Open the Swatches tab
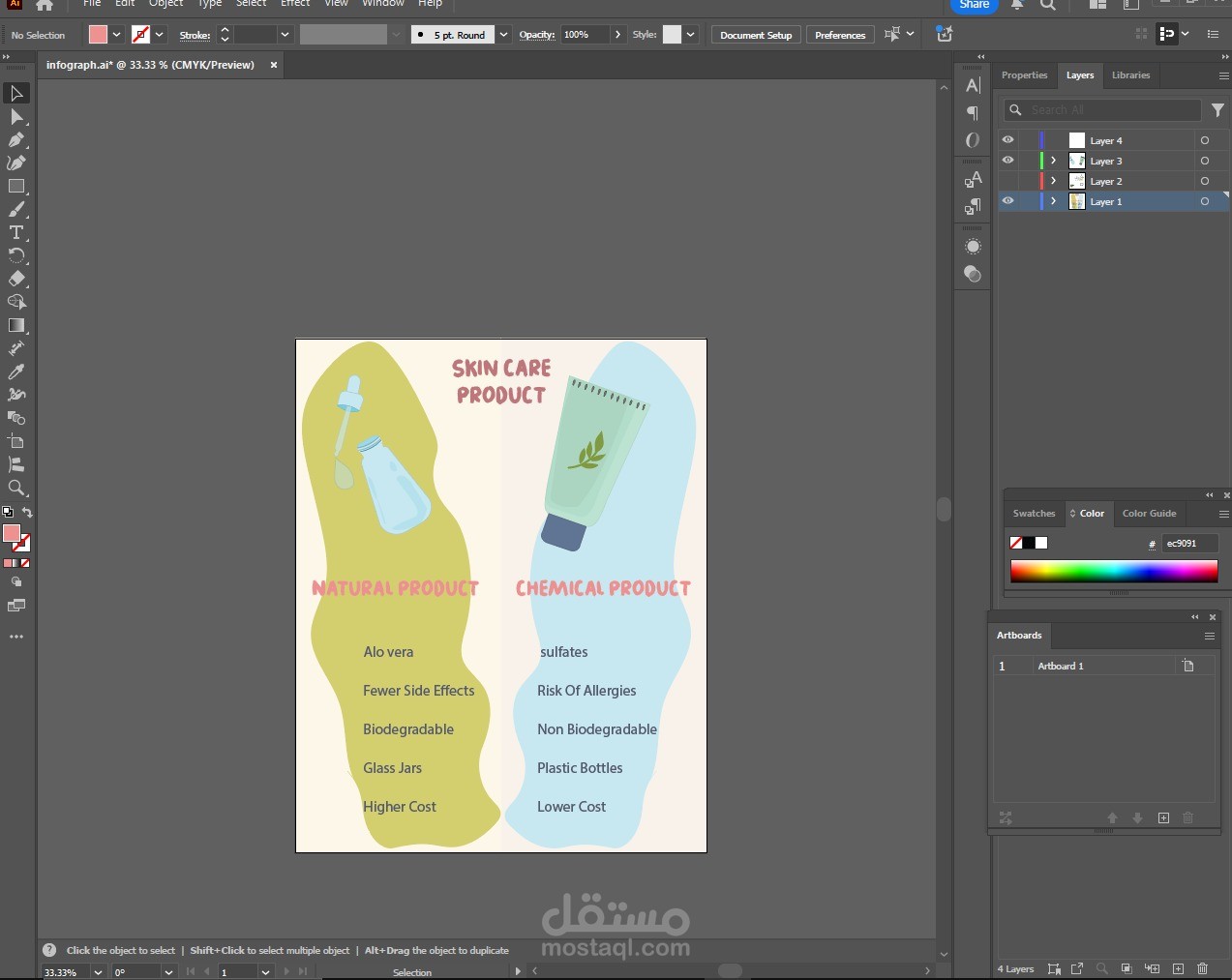The image size is (1232, 980). tap(1034, 514)
